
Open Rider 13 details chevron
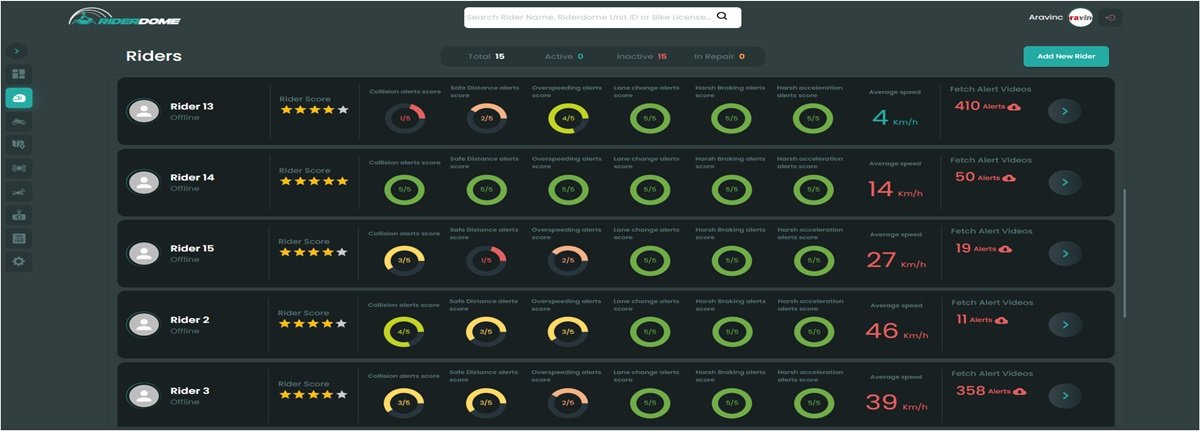pos(1064,112)
